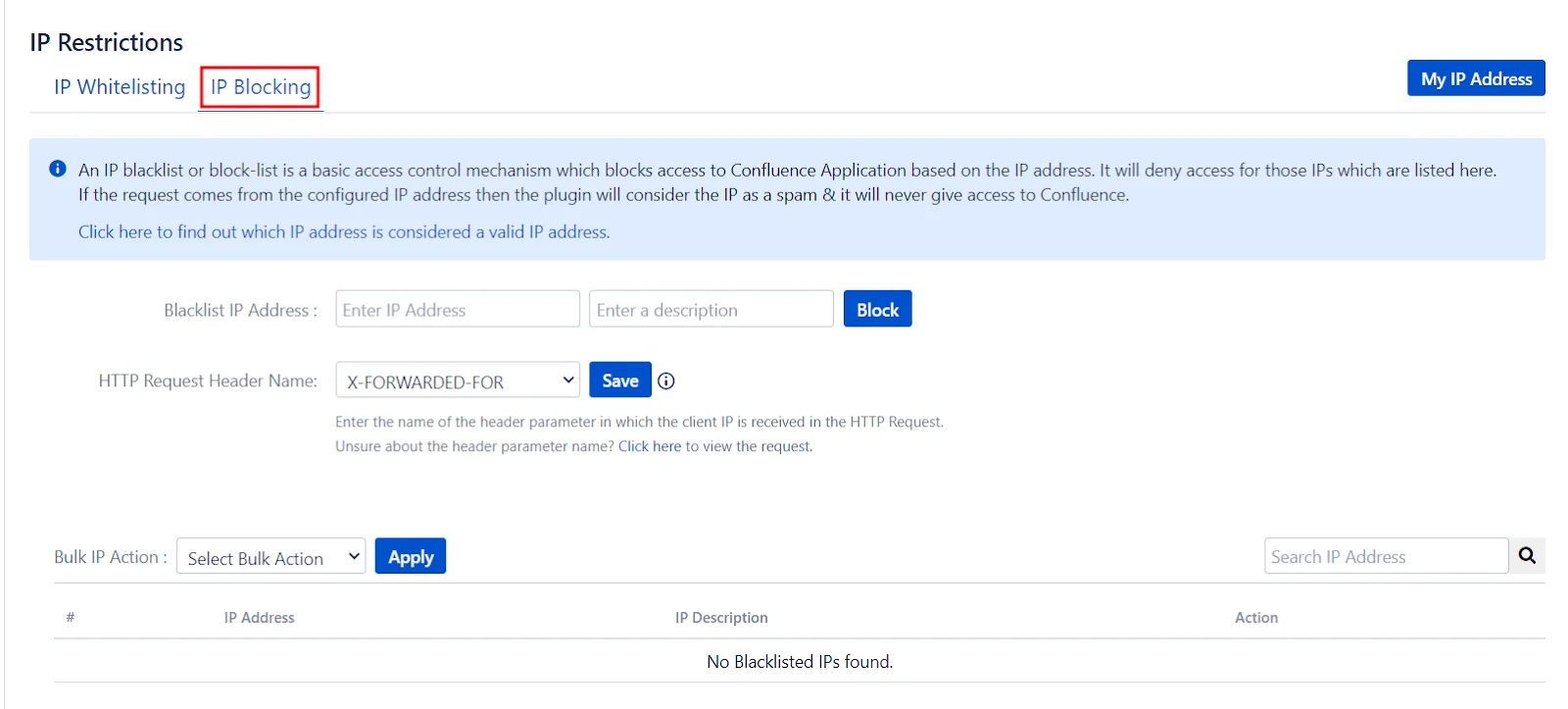
Task: Click info icon next to Save button
Action: 666,381
